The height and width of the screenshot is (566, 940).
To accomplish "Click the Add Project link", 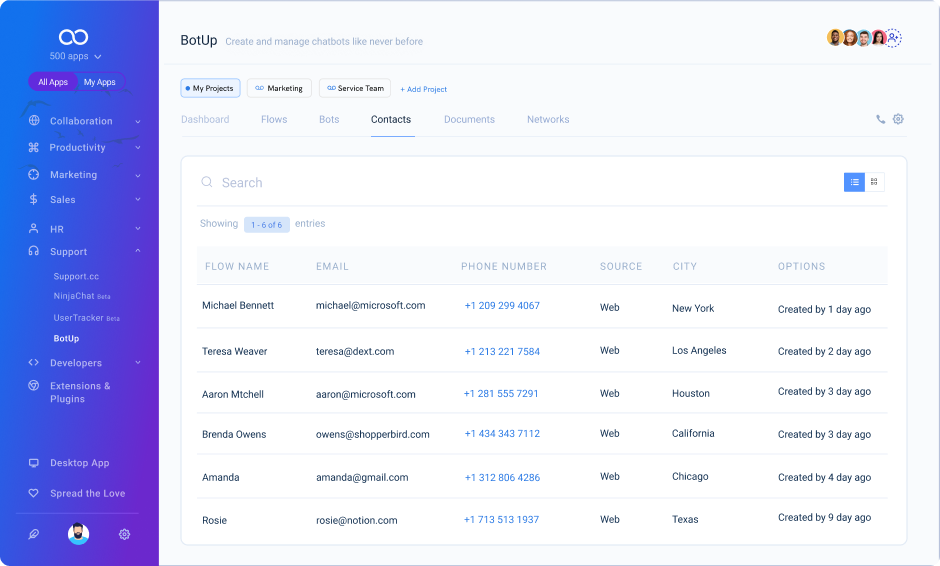I will (424, 89).
